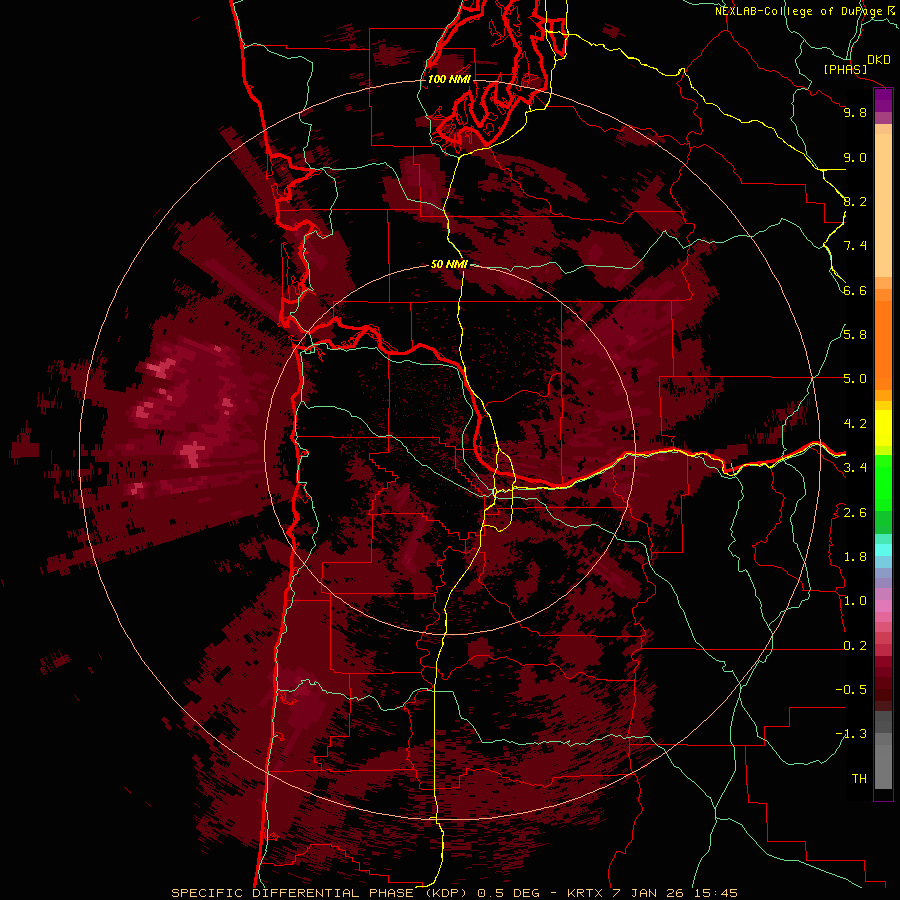Click the 50 NMI range ring label
900x900 pixels.
[449, 264]
